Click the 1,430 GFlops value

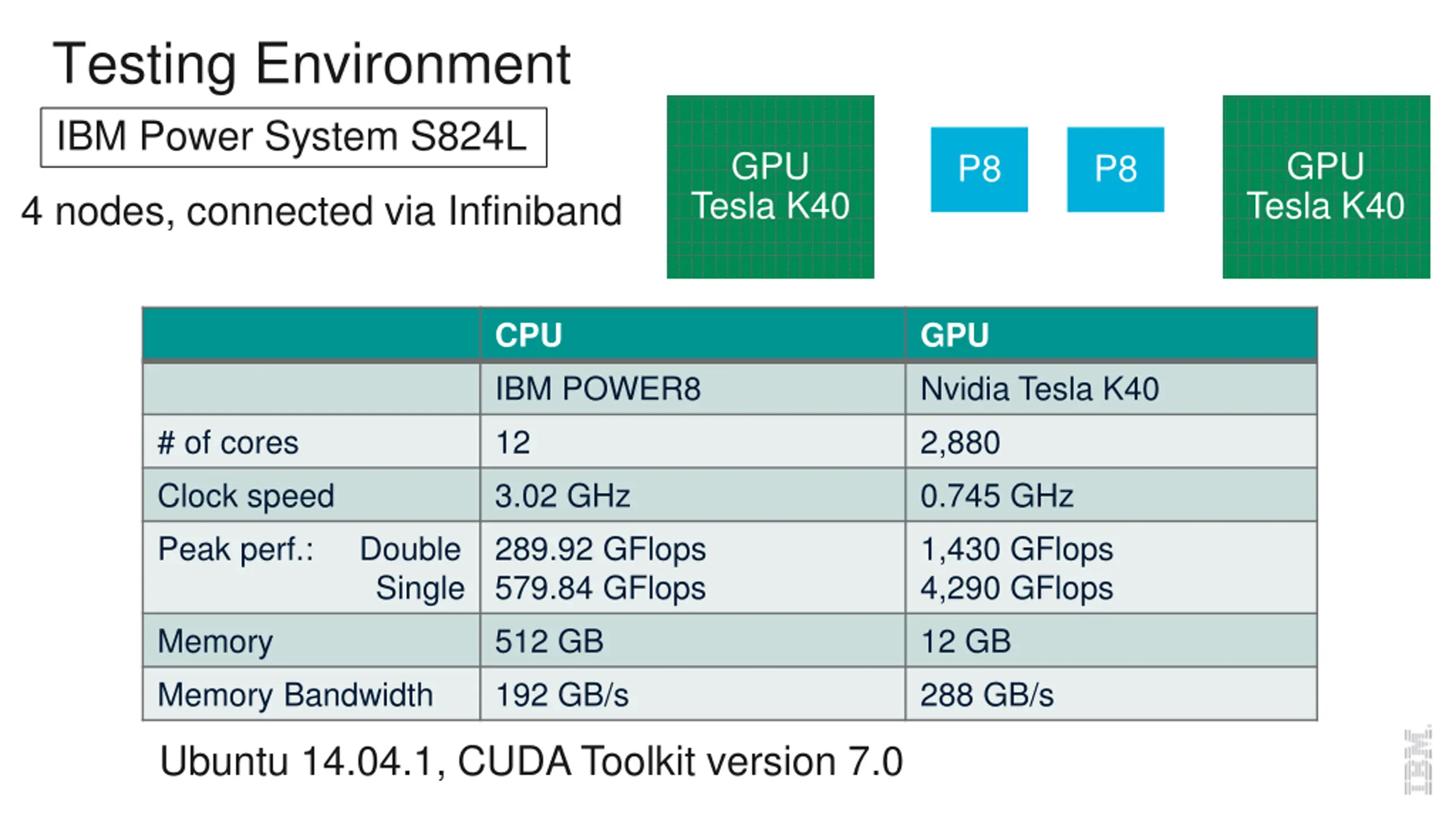click(x=1016, y=549)
